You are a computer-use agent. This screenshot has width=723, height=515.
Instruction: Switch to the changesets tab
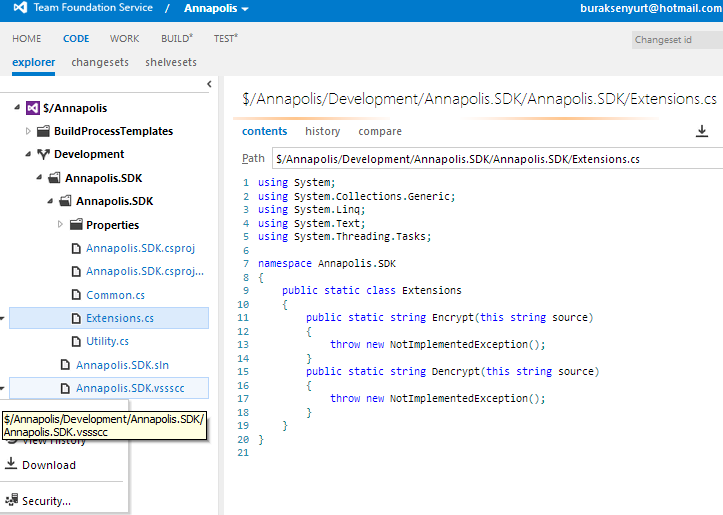click(100, 62)
